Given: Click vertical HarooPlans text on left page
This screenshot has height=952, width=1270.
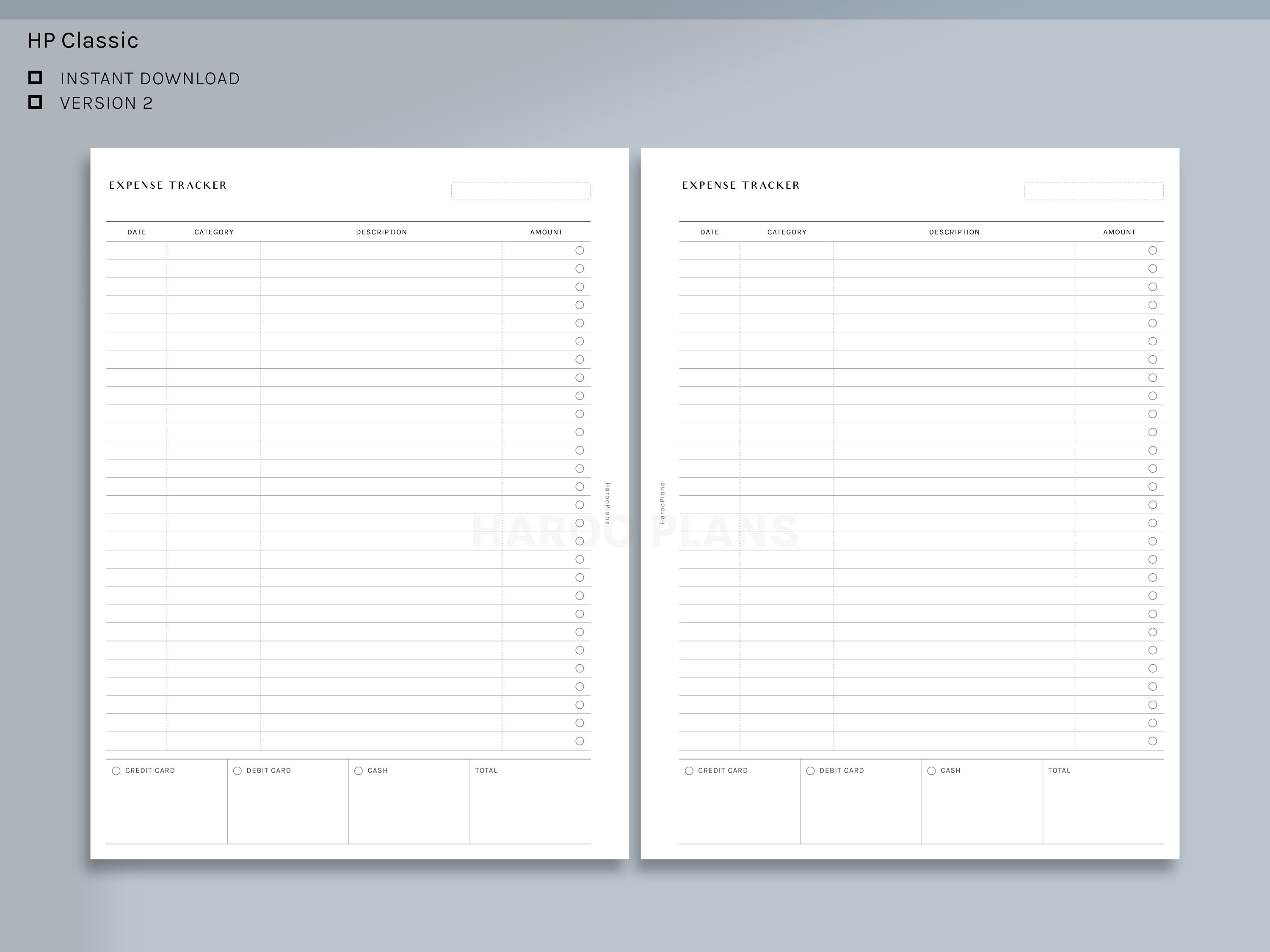Looking at the screenshot, I should 607,504.
